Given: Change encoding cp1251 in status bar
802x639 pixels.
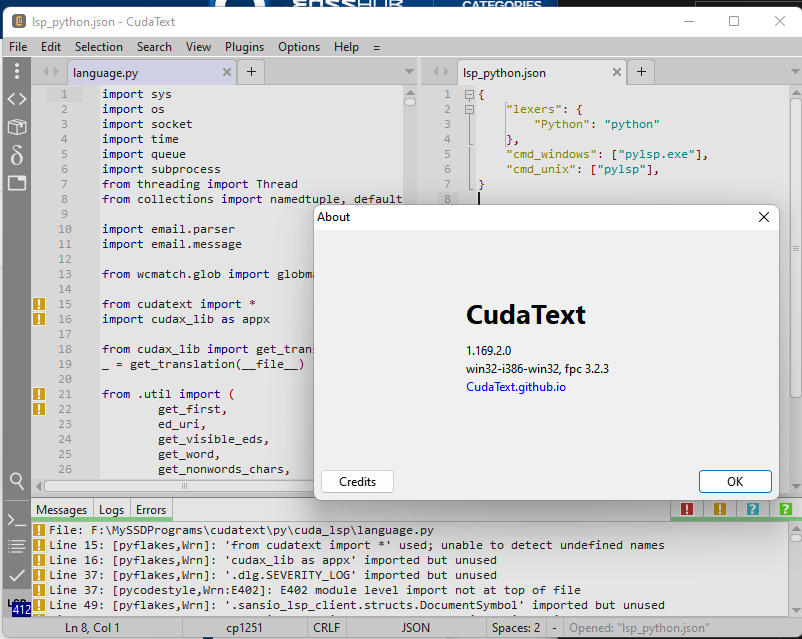Looking at the screenshot, I should point(244,628).
